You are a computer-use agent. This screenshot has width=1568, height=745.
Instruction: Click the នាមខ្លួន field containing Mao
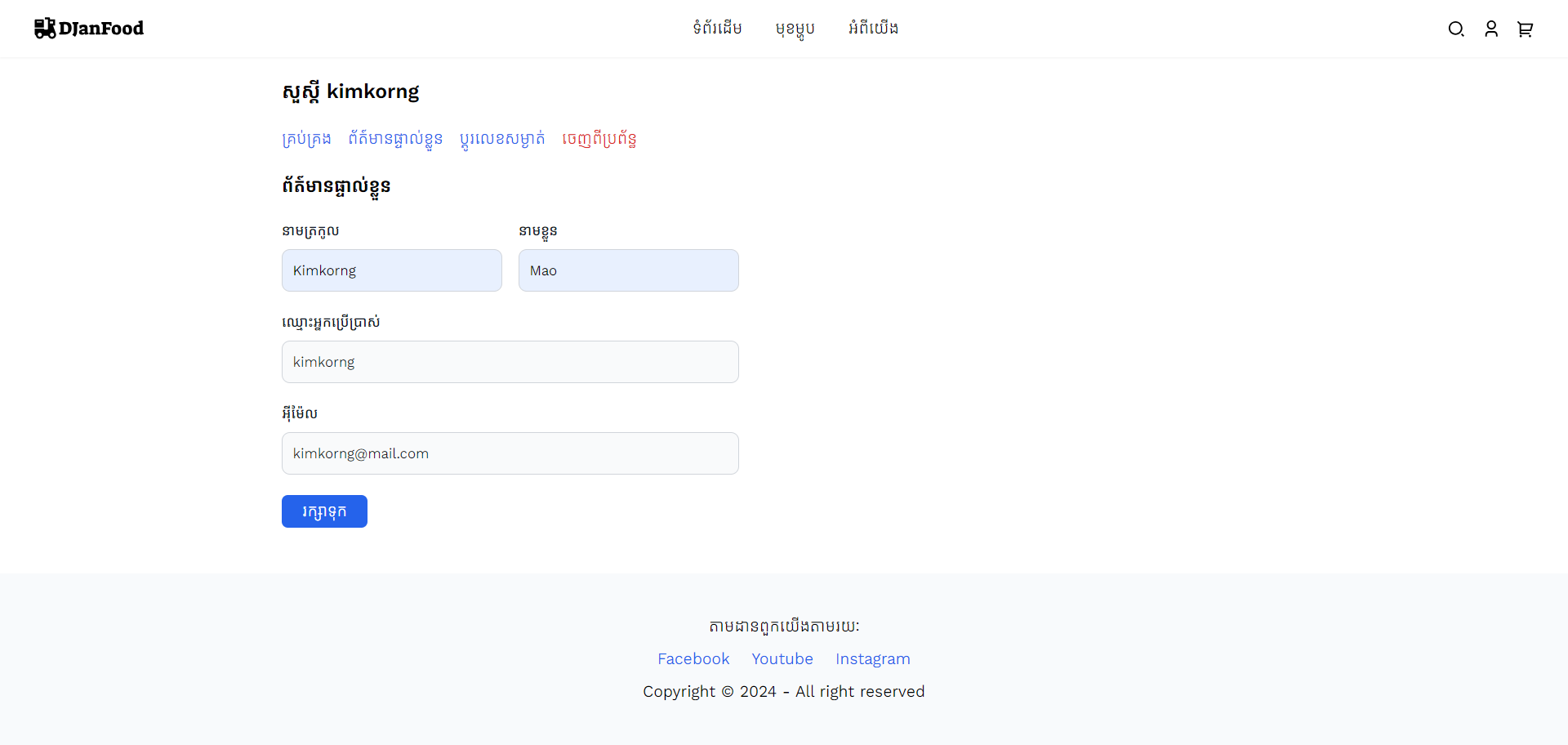[629, 270]
